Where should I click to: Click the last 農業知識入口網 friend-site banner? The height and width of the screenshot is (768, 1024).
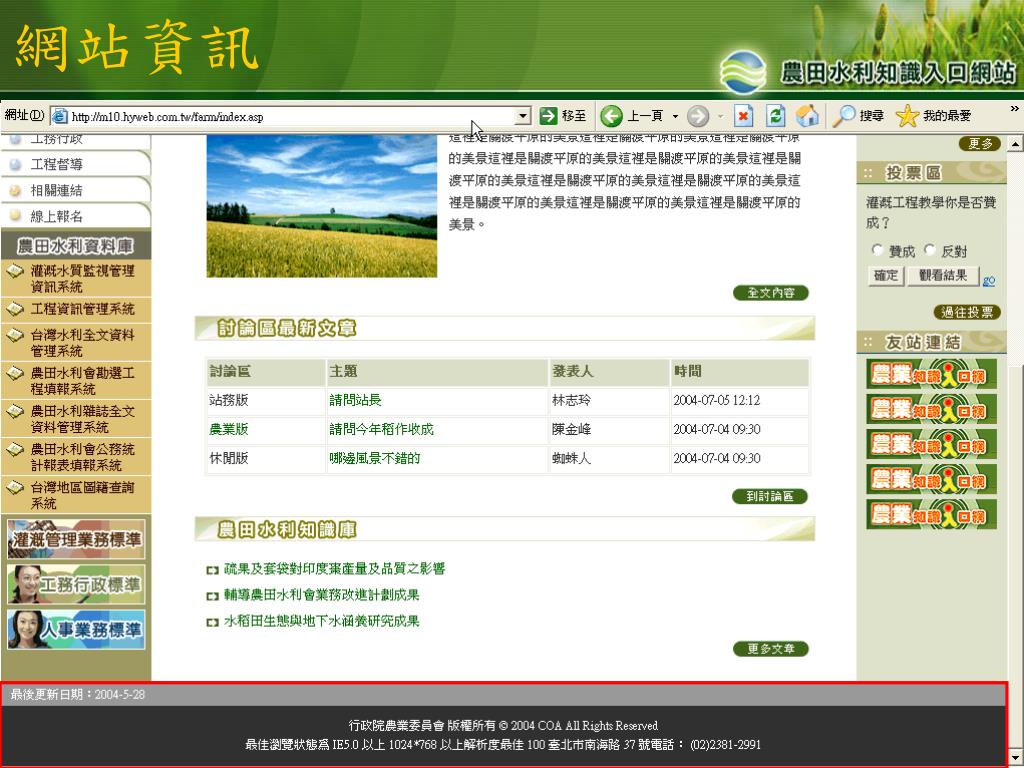(x=931, y=515)
